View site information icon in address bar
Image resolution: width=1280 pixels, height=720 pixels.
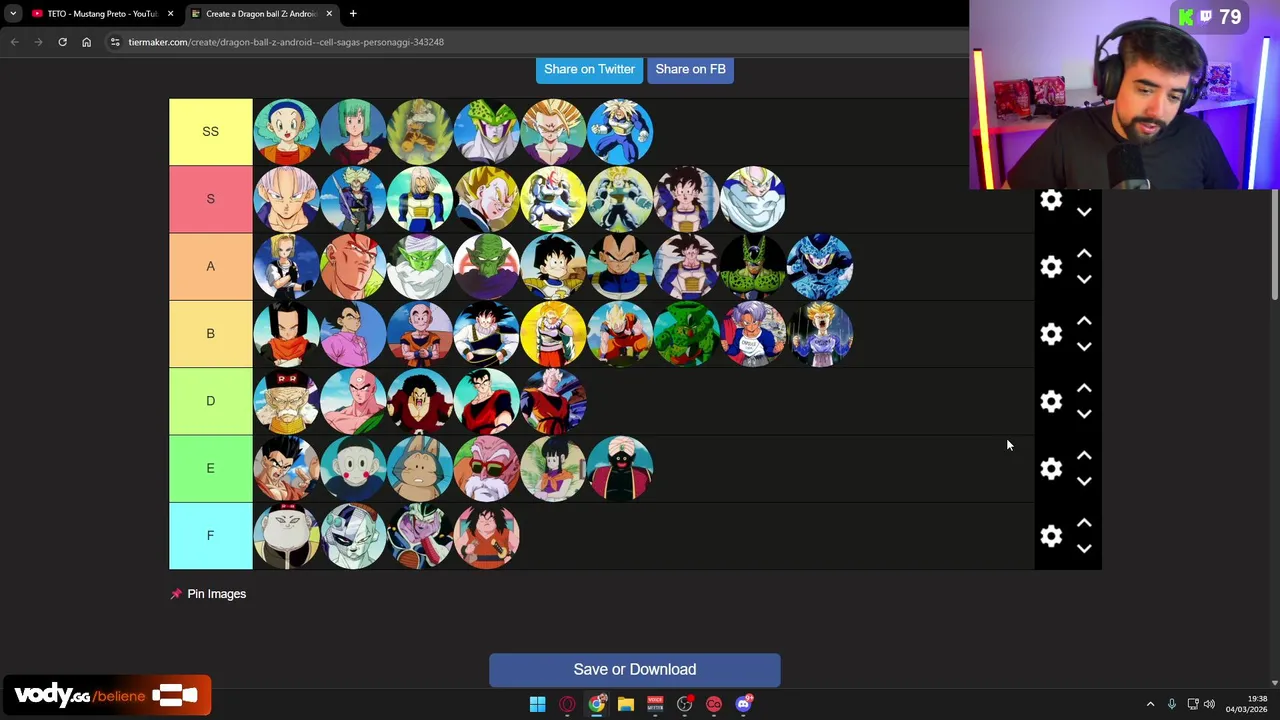(115, 42)
